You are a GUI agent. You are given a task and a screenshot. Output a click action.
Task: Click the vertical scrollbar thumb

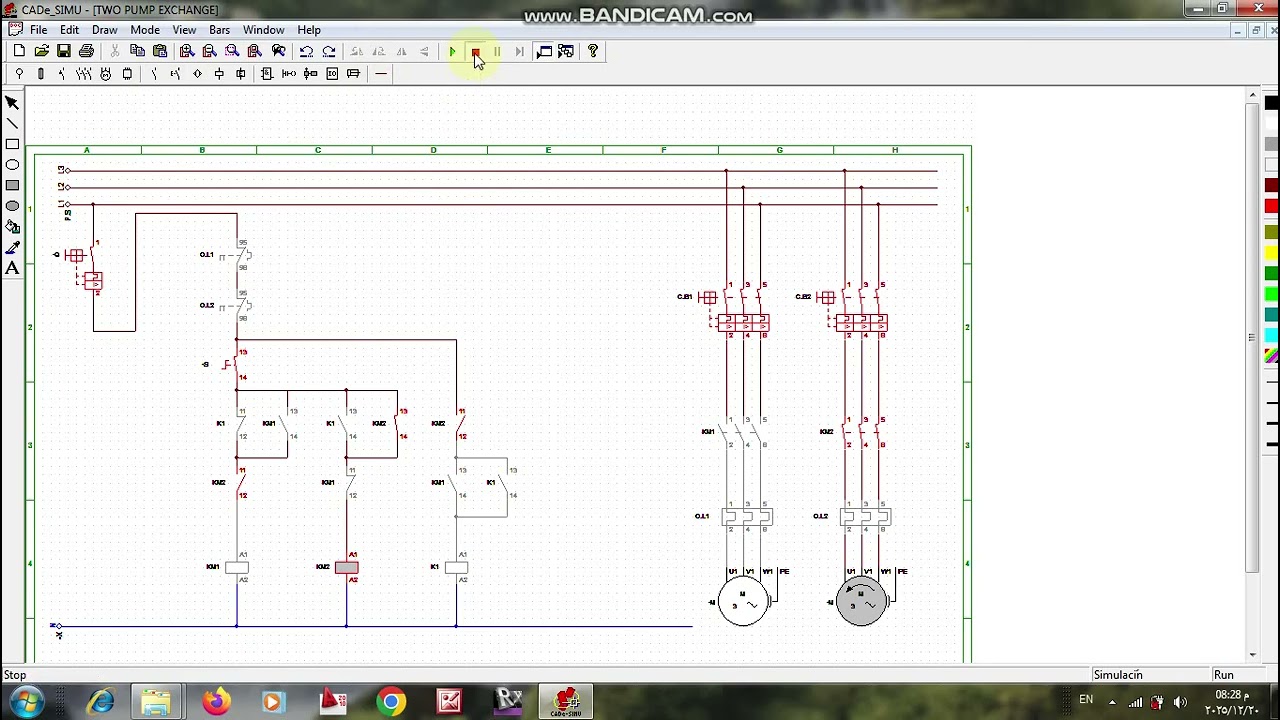[x=1252, y=337]
